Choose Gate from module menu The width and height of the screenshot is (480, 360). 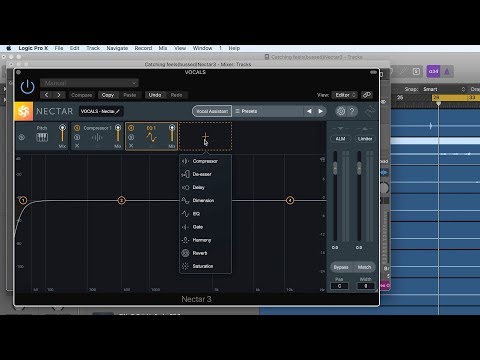205,227
